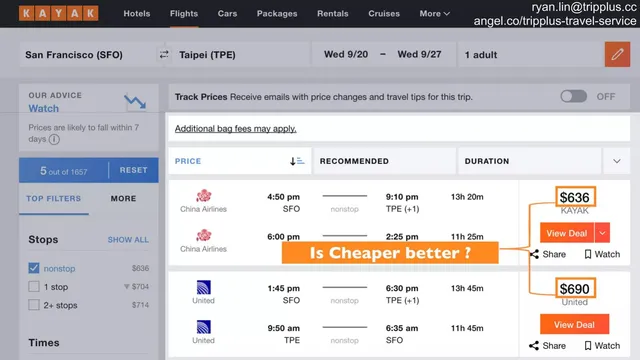
Task: Click SHOW ALL stops link
Action: [x=128, y=240]
